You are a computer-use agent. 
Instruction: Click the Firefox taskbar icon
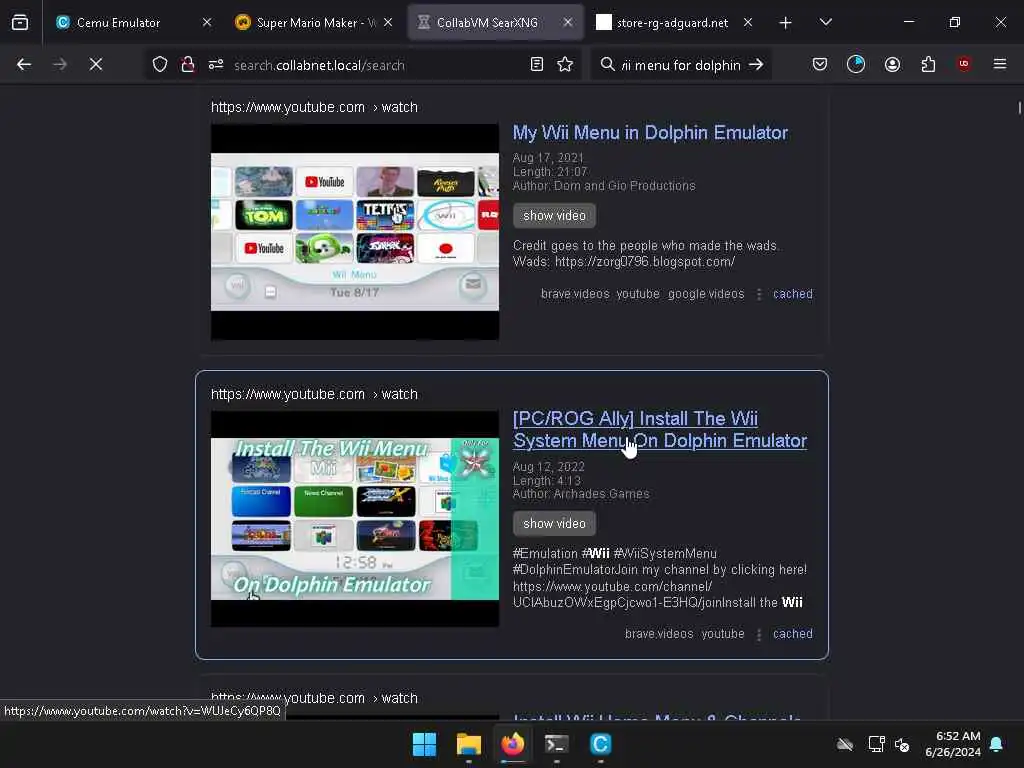coord(513,744)
